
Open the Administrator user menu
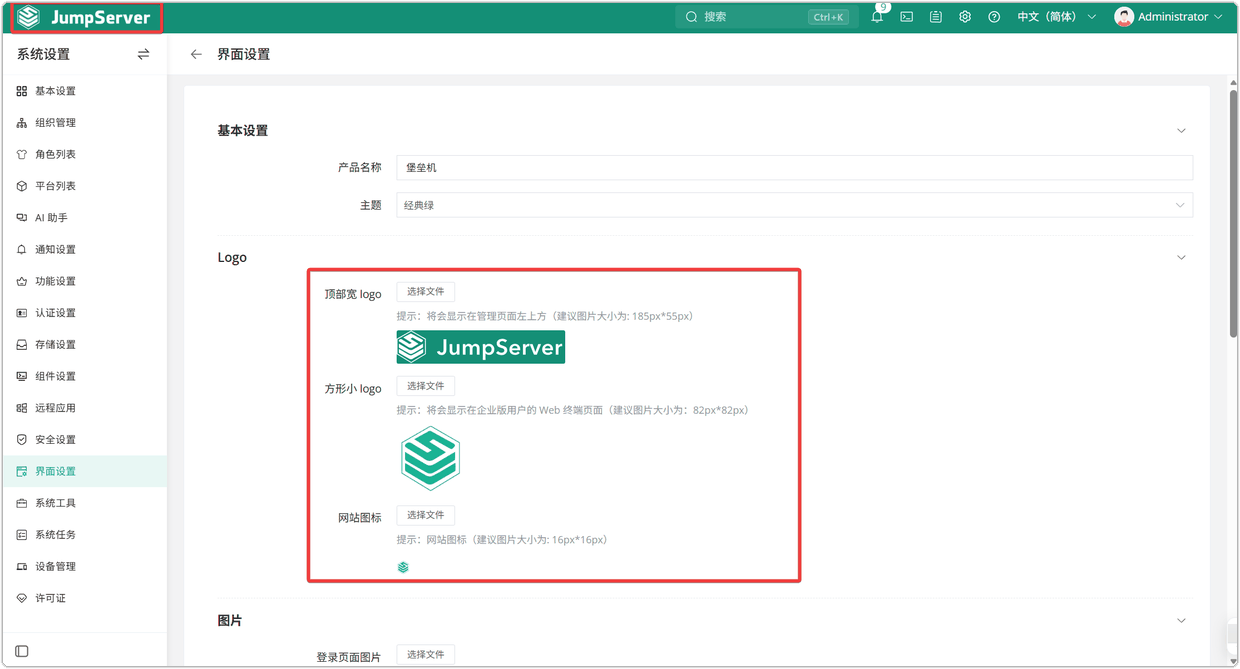[1168, 17]
